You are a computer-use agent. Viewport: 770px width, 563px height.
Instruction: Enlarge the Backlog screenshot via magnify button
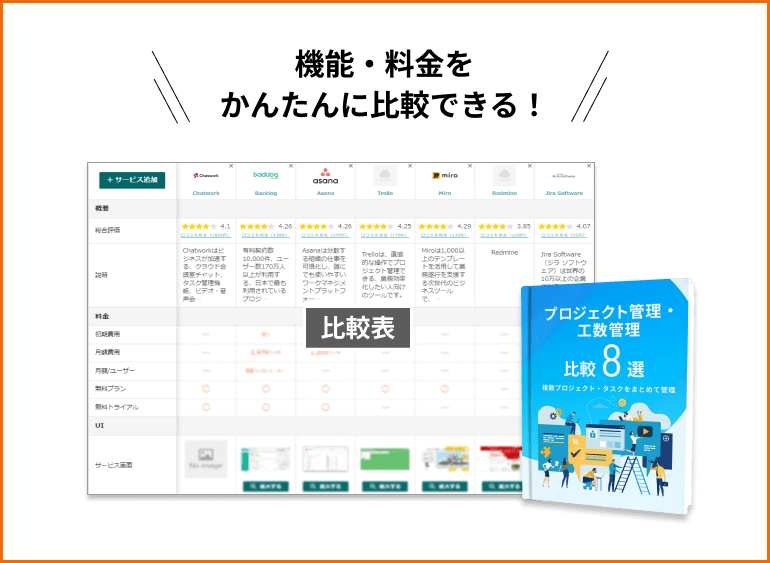(x=266, y=486)
